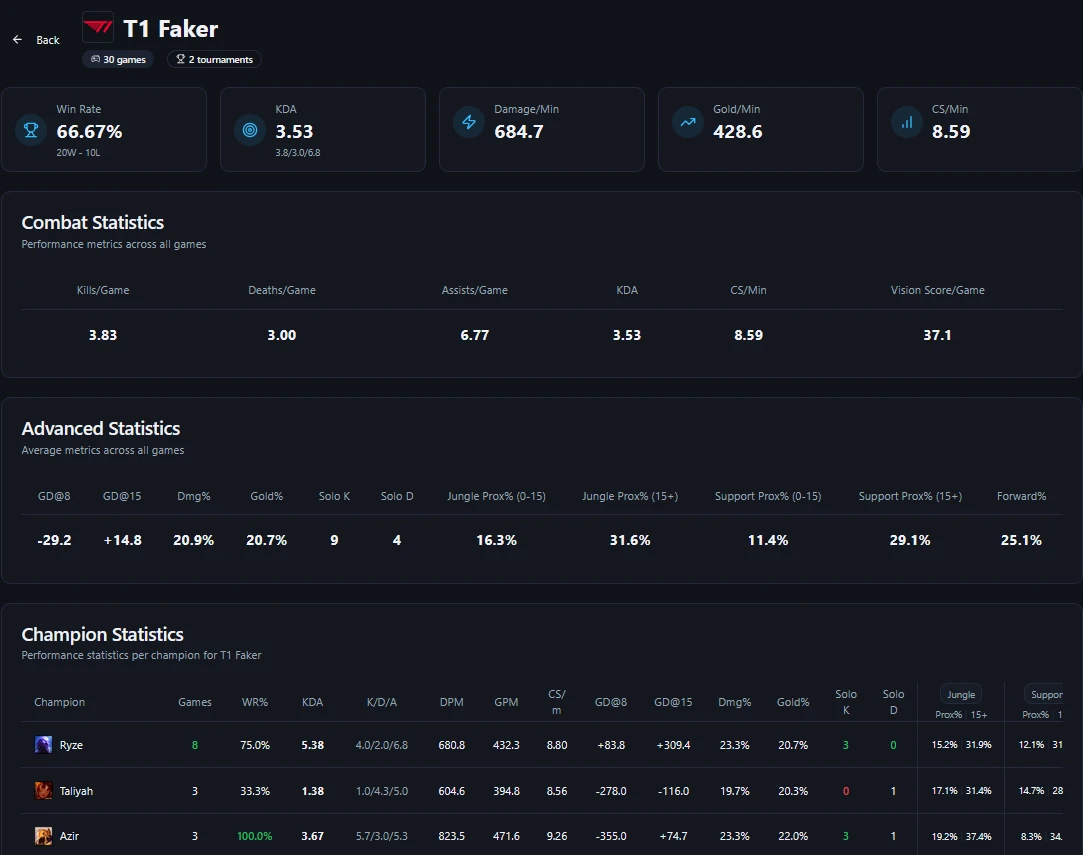Sort table by WR% column header
The image size is (1083, 855).
(x=255, y=702)
